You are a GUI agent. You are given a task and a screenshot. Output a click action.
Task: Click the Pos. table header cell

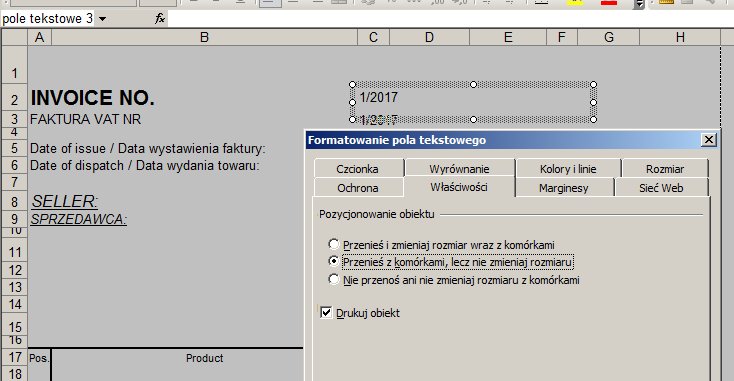coord(39,358)
